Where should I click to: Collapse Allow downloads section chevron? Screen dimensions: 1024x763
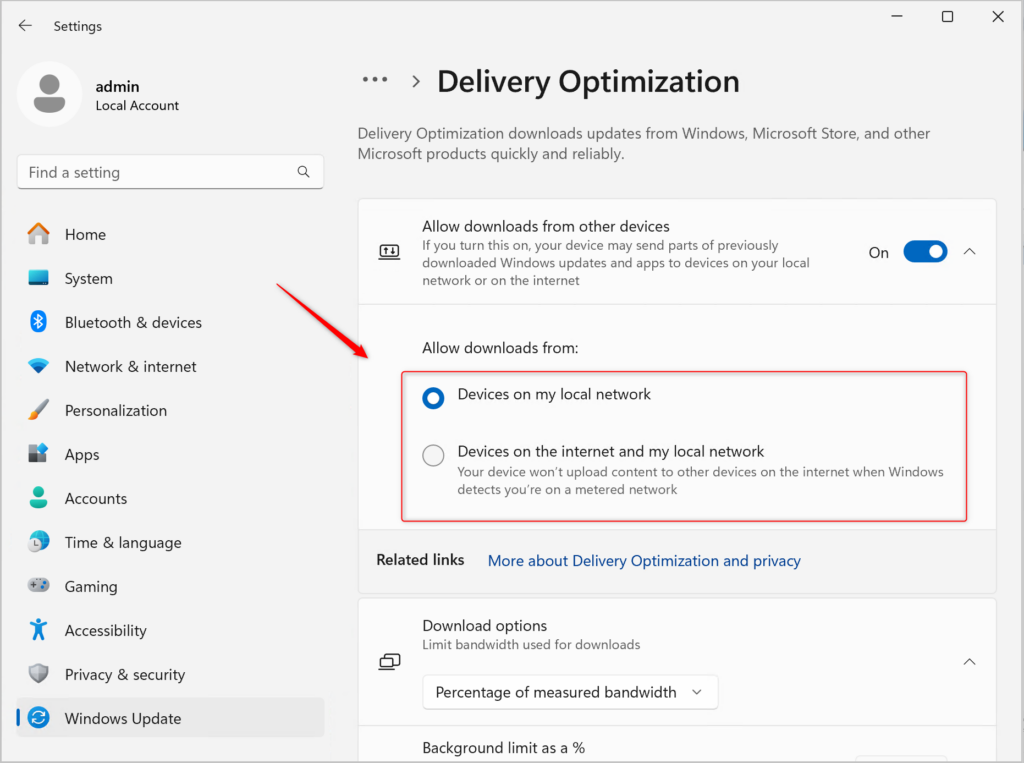(x=969, y=252)
